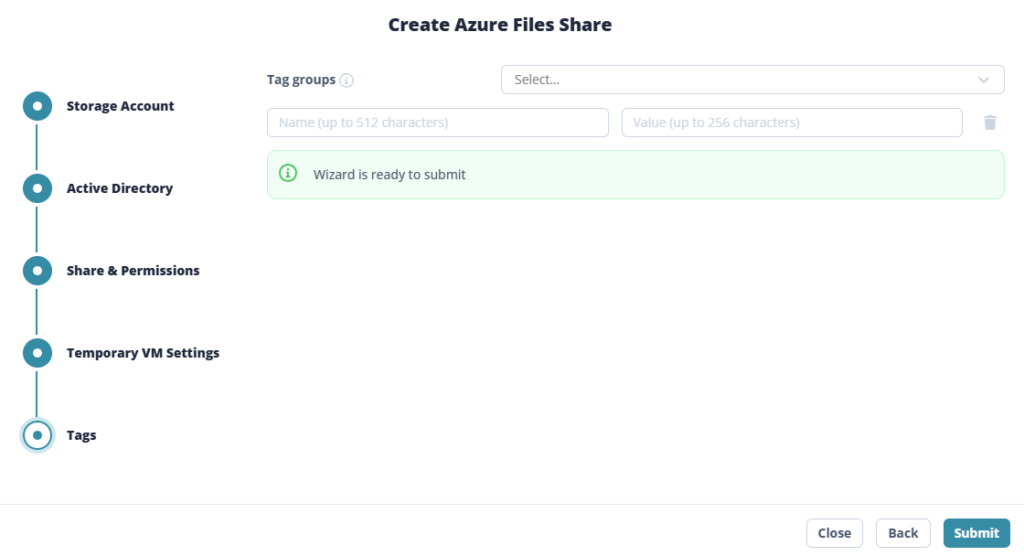Go to Storage Account step label

coord(120,106)
